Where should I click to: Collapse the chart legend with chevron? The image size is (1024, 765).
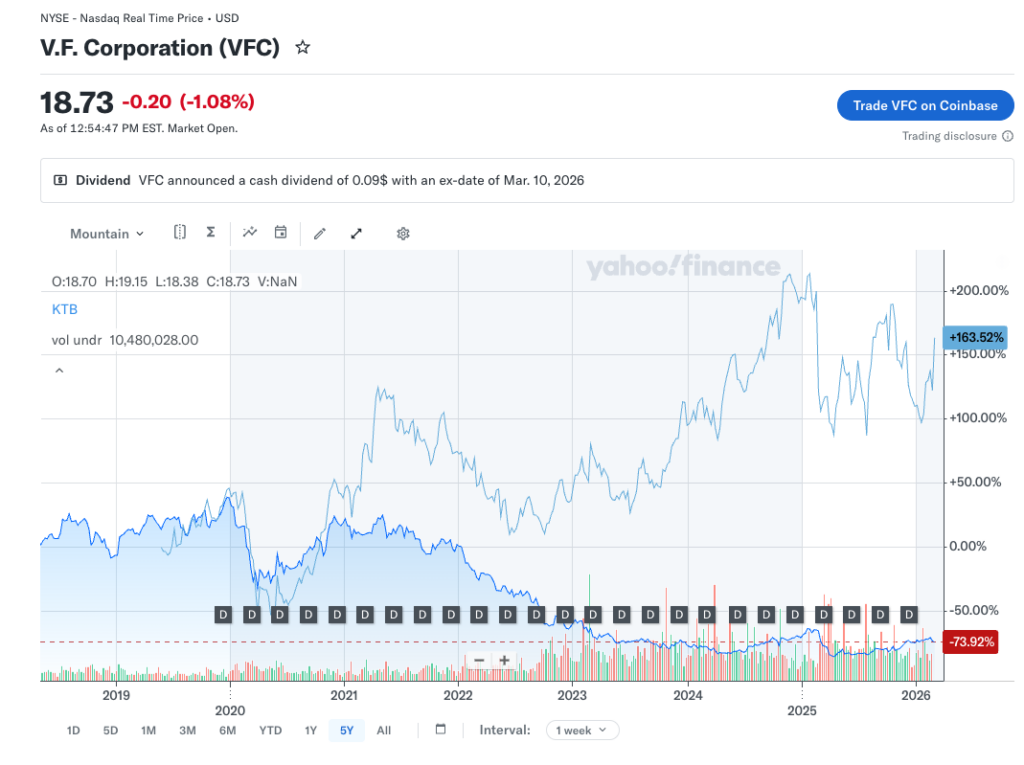(x=59, y=371)
